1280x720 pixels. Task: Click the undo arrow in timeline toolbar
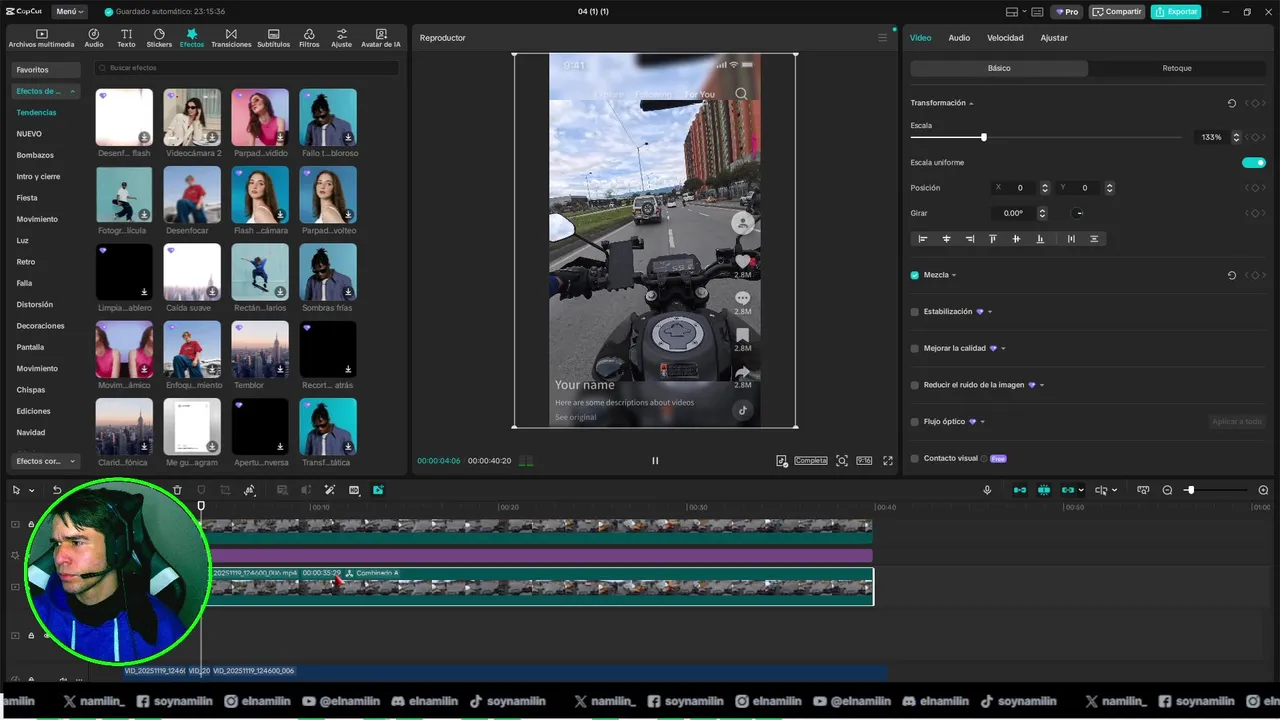57,490
